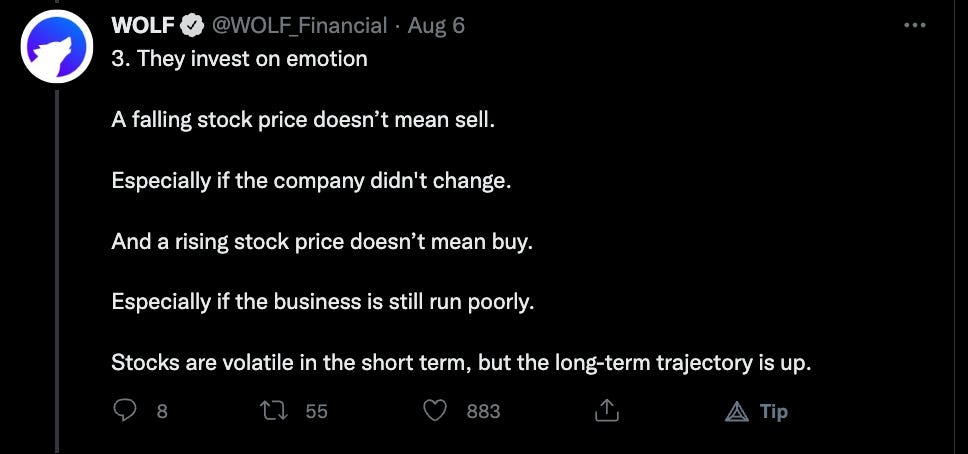Click the WOLF display name

coord(143,25)
